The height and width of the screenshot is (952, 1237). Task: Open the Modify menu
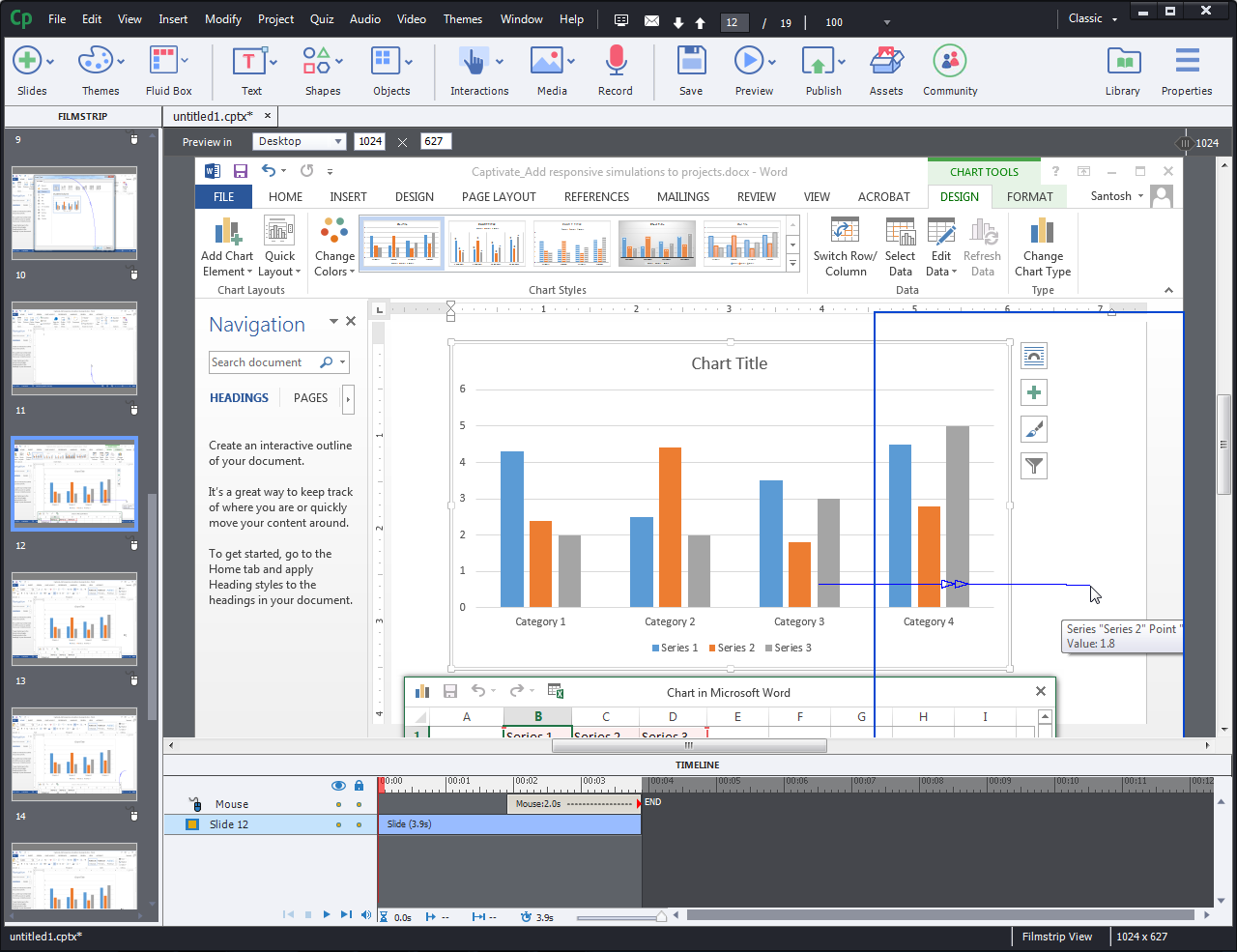[223, 19]
